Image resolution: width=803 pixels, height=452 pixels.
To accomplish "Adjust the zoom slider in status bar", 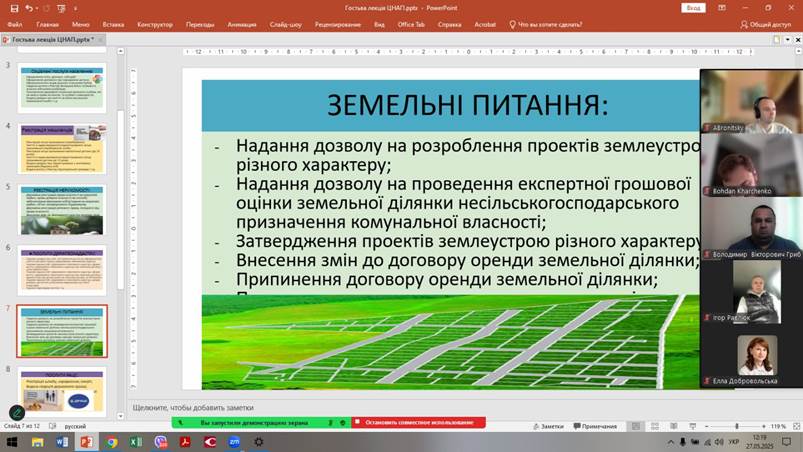I will coord(737,426).
